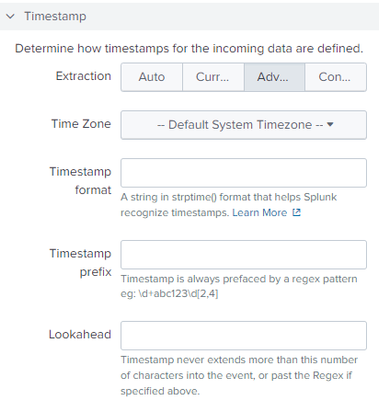The width and height of the screenshot is (379, 400).
Task: Focus the Timestamp format input field
Action: [x=244, y=173]
